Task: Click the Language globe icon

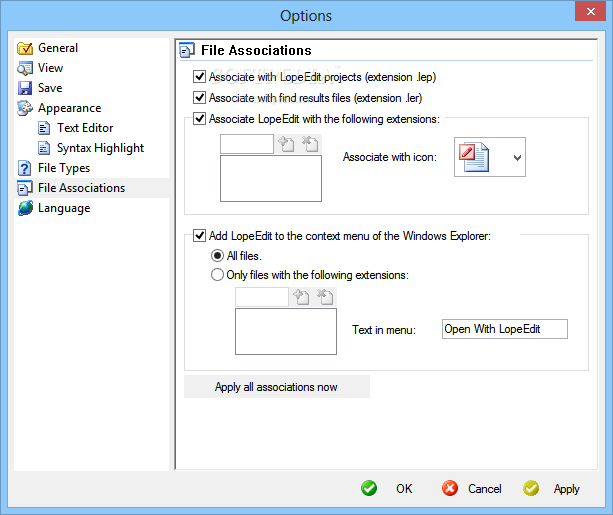Action: click(x=25, y=208)
